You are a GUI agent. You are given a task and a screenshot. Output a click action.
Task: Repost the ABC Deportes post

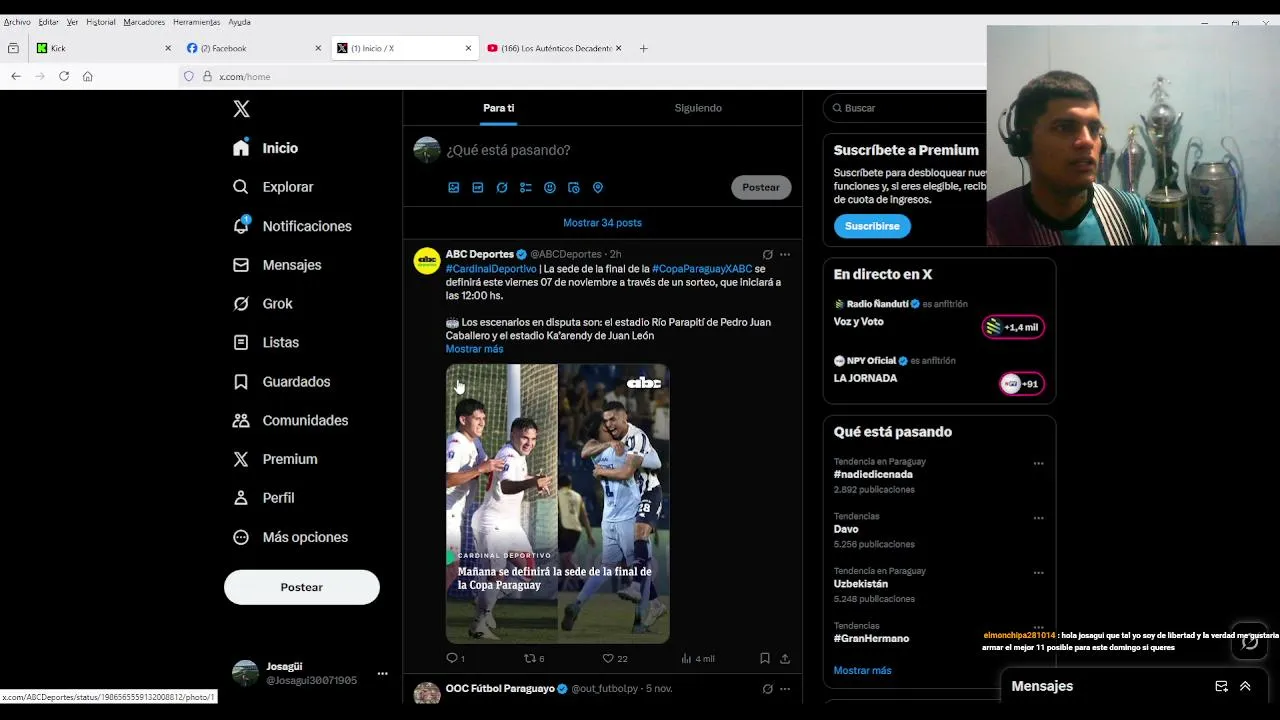tap(534, 658)
